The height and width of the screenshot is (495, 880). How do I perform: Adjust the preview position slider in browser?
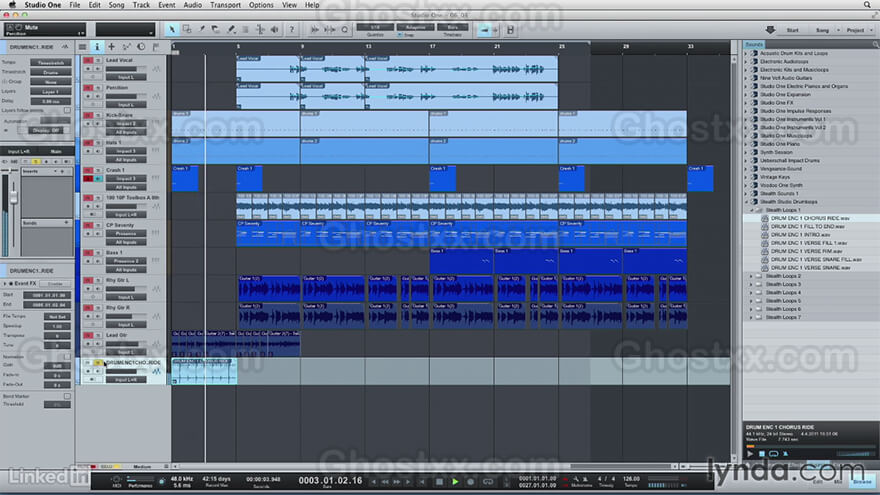pos(811,446)
